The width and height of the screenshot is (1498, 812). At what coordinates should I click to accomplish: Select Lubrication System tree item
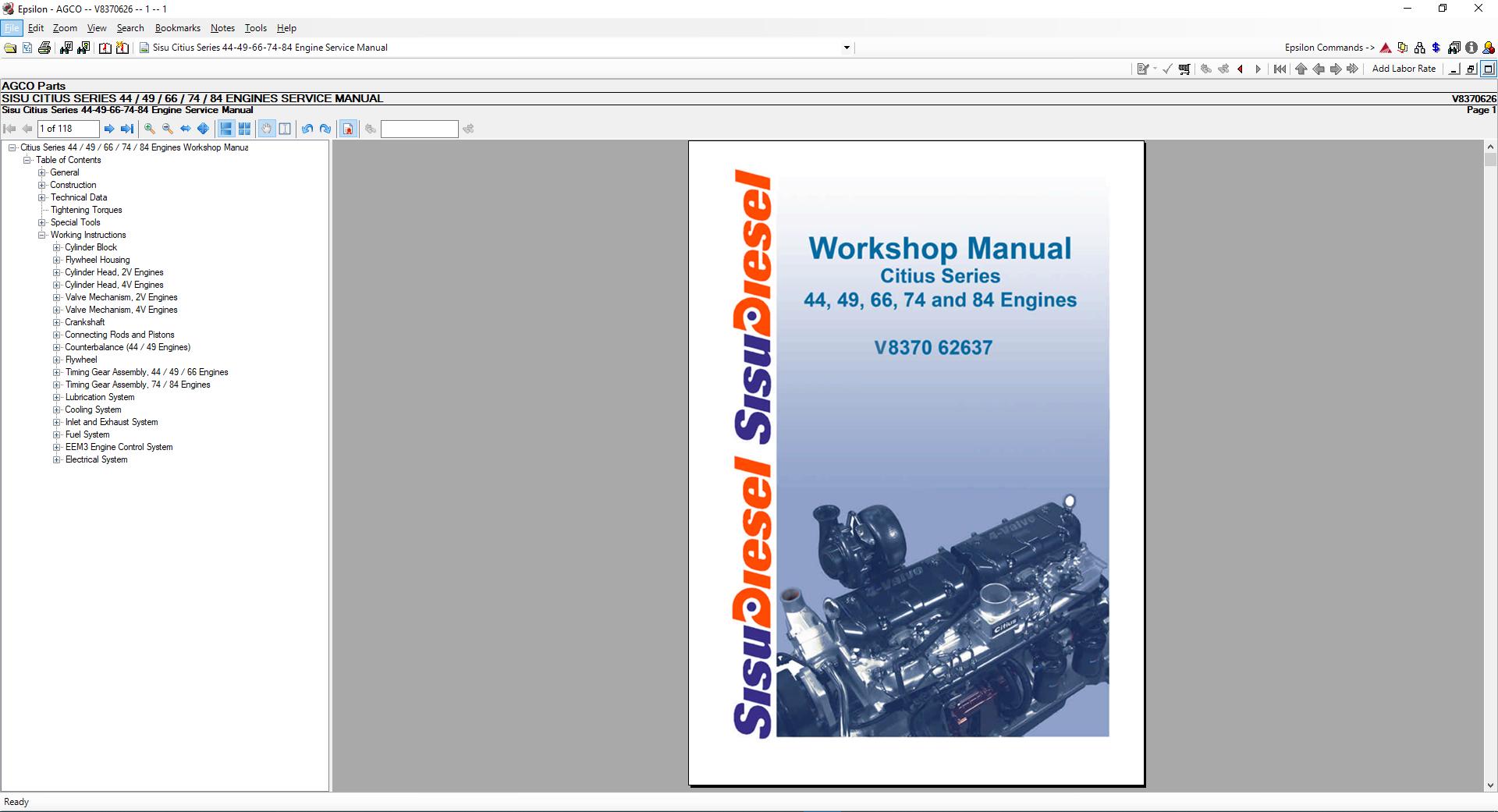(x=99, y=397)
